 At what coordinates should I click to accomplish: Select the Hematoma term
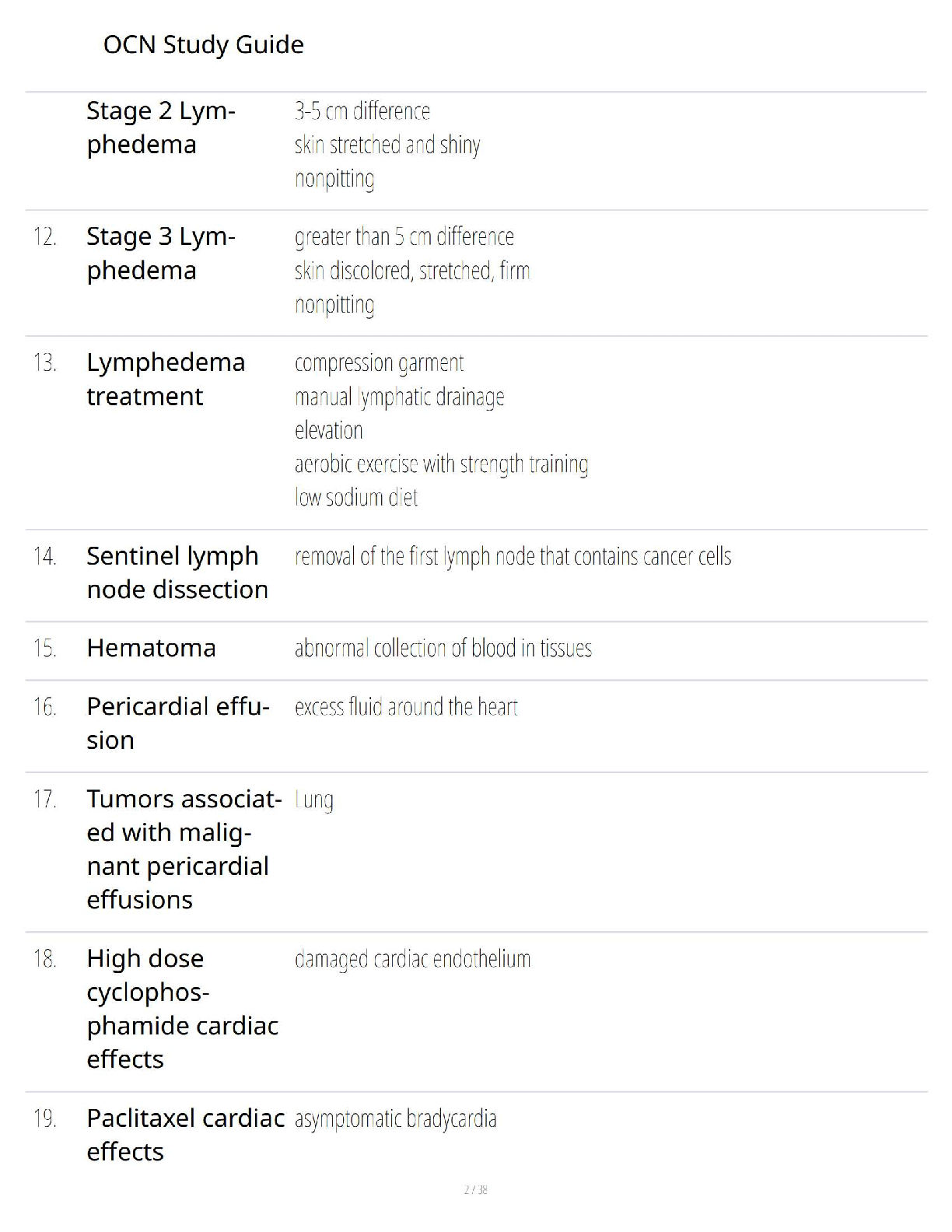[x=151, y=648]
